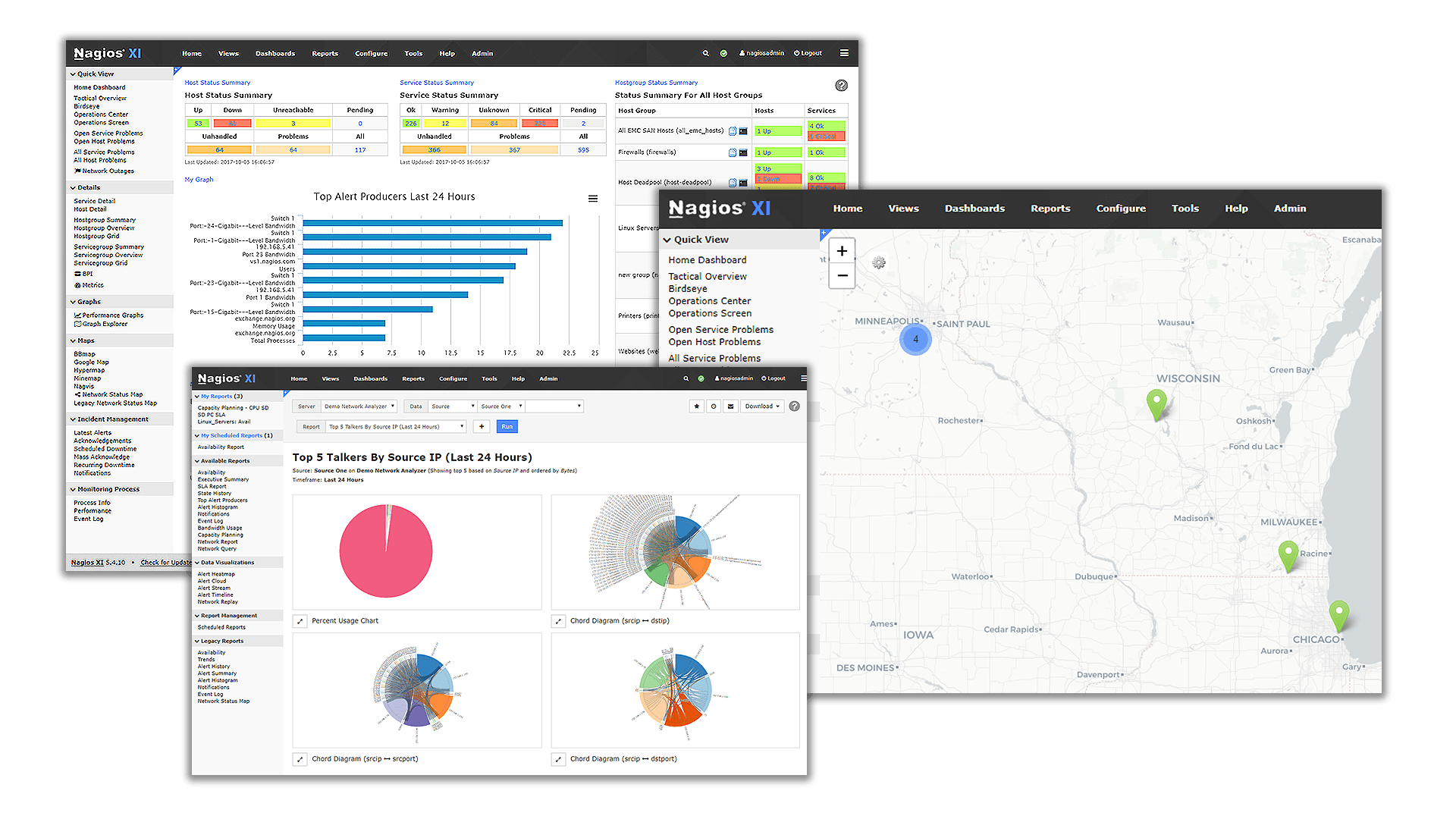Run the Top 5 Talkers report
Viewport: 1456px width, 819px height.
(x=507, y=427)
